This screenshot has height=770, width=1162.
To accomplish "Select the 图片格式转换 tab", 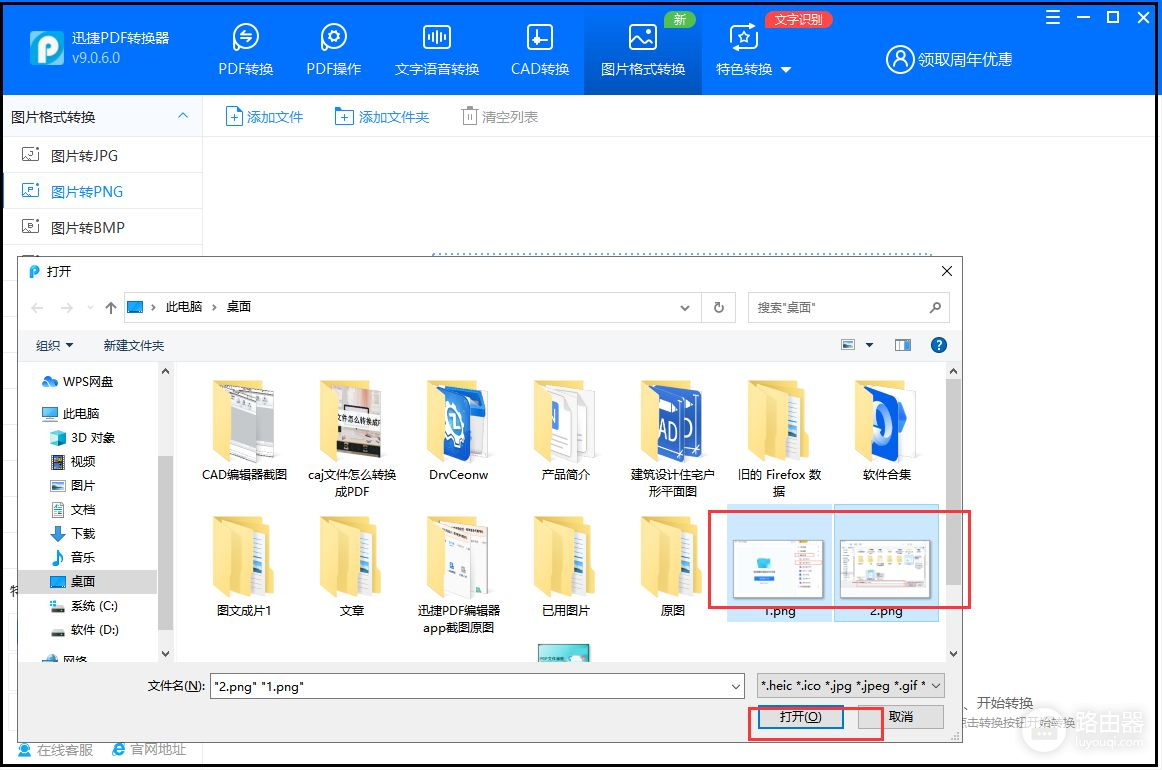I will tap(643, 50).
